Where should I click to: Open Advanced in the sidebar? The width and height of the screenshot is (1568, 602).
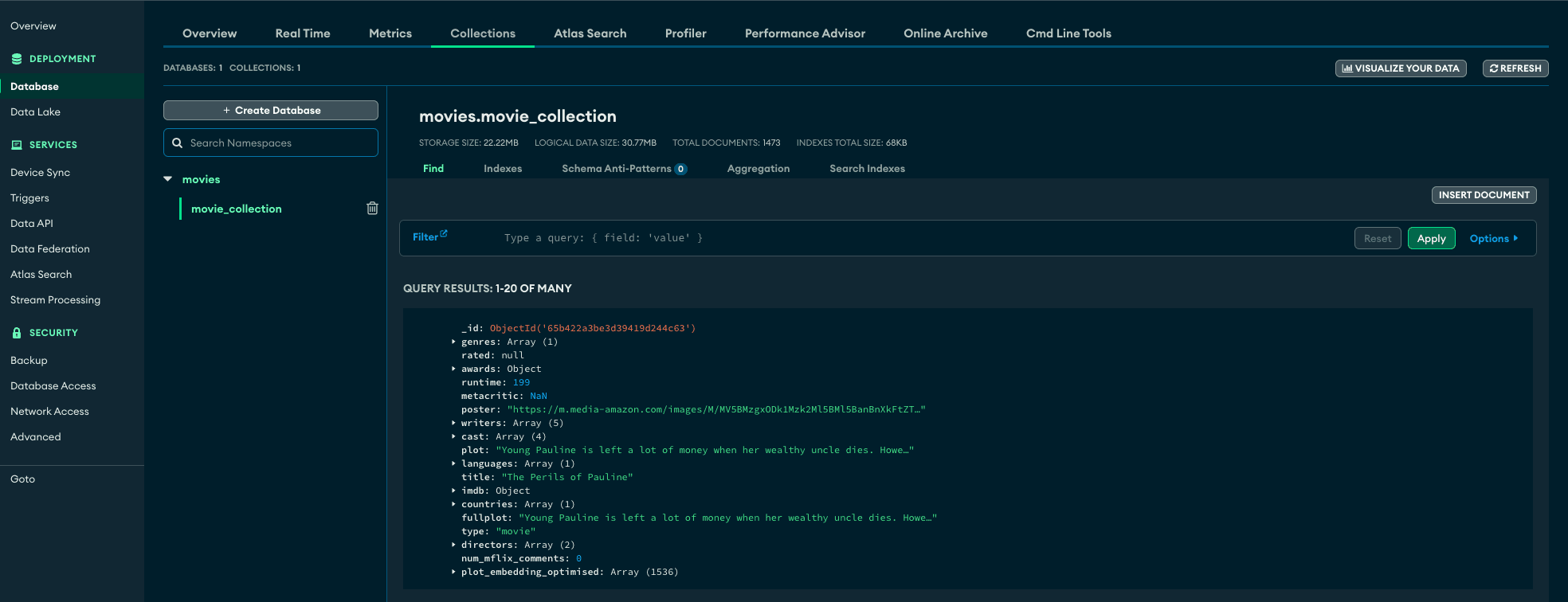[x=35, y=437]
